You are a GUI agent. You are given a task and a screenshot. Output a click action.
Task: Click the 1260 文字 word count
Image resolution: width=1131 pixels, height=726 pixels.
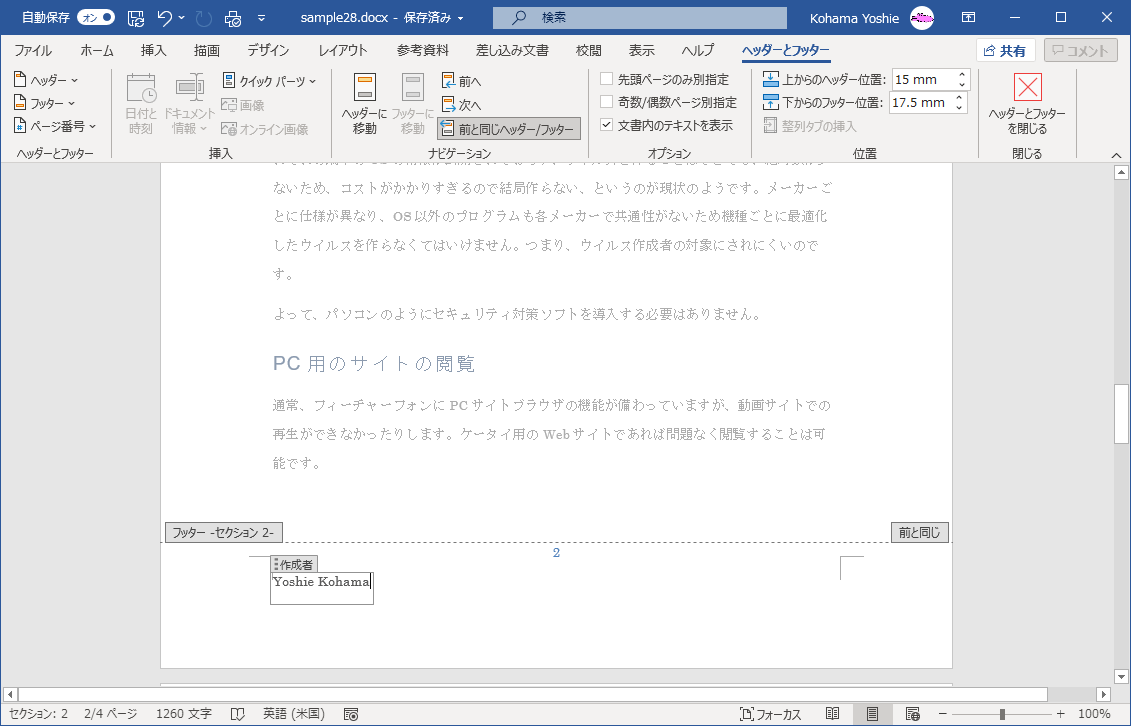[184, 714]
